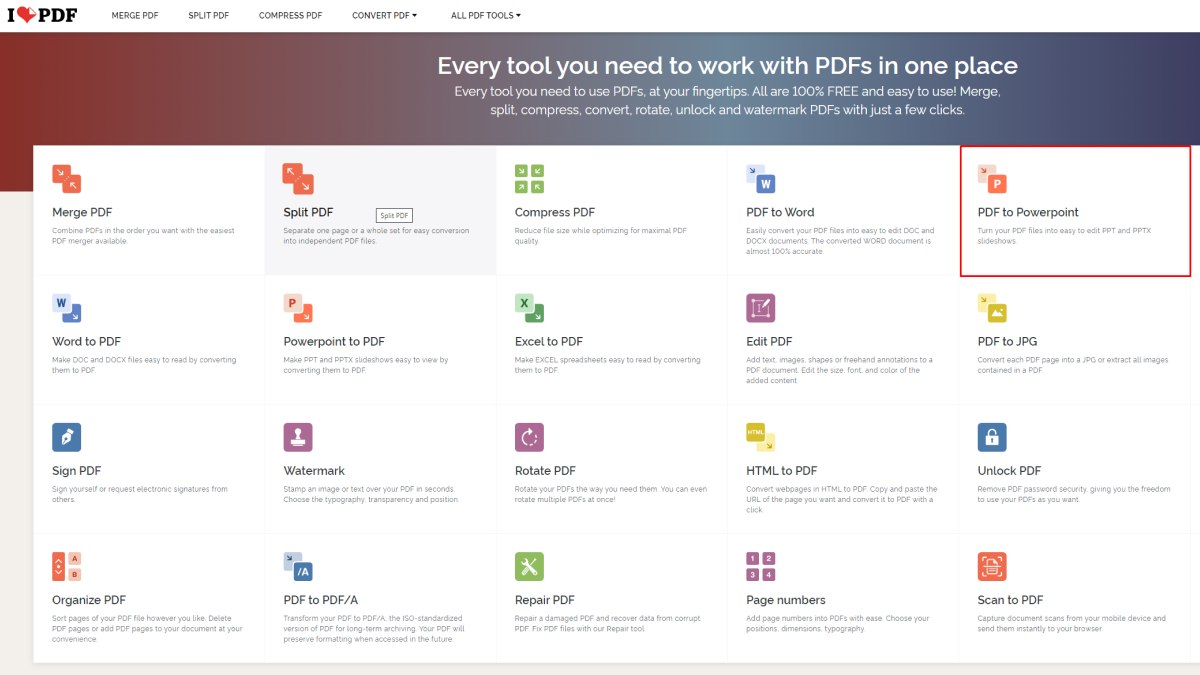Select COMPRESS PDF in the navigation bar
1200x675 pixels.
pos(290,16)
